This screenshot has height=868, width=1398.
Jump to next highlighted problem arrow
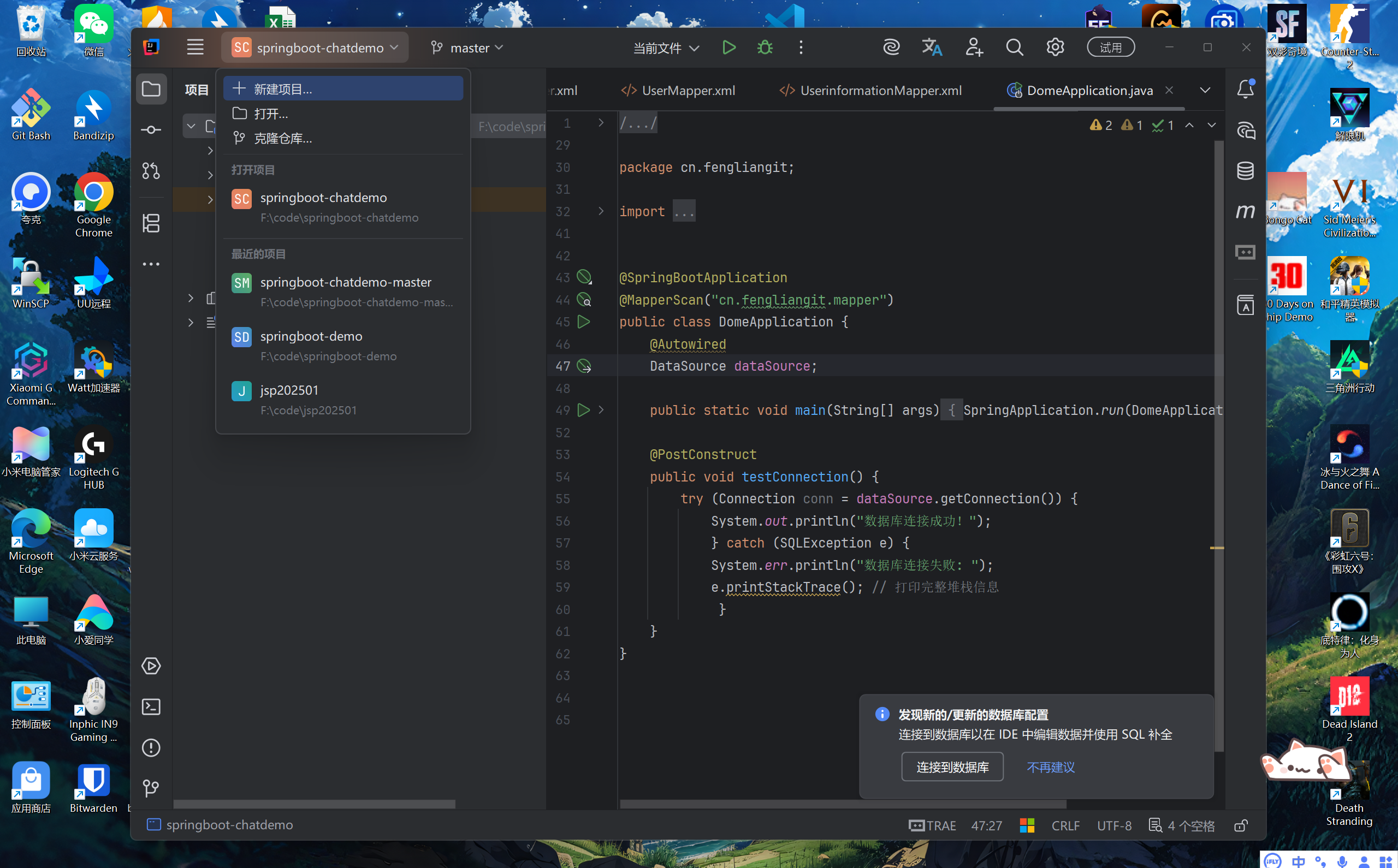coord(1211,125)
